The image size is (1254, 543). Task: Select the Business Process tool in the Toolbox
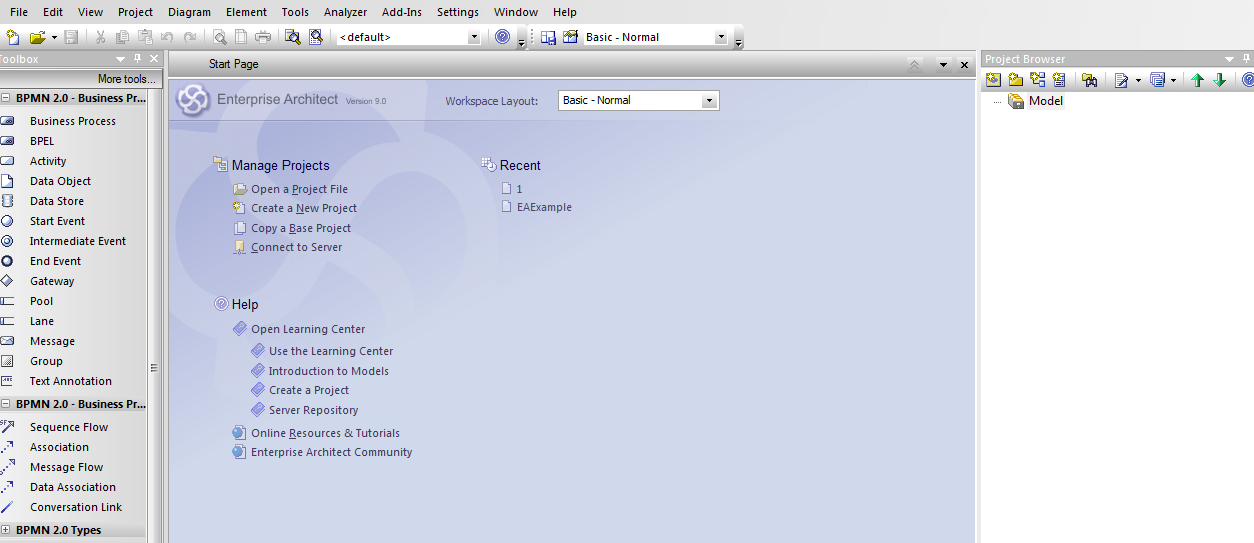(x=73, y=121)
